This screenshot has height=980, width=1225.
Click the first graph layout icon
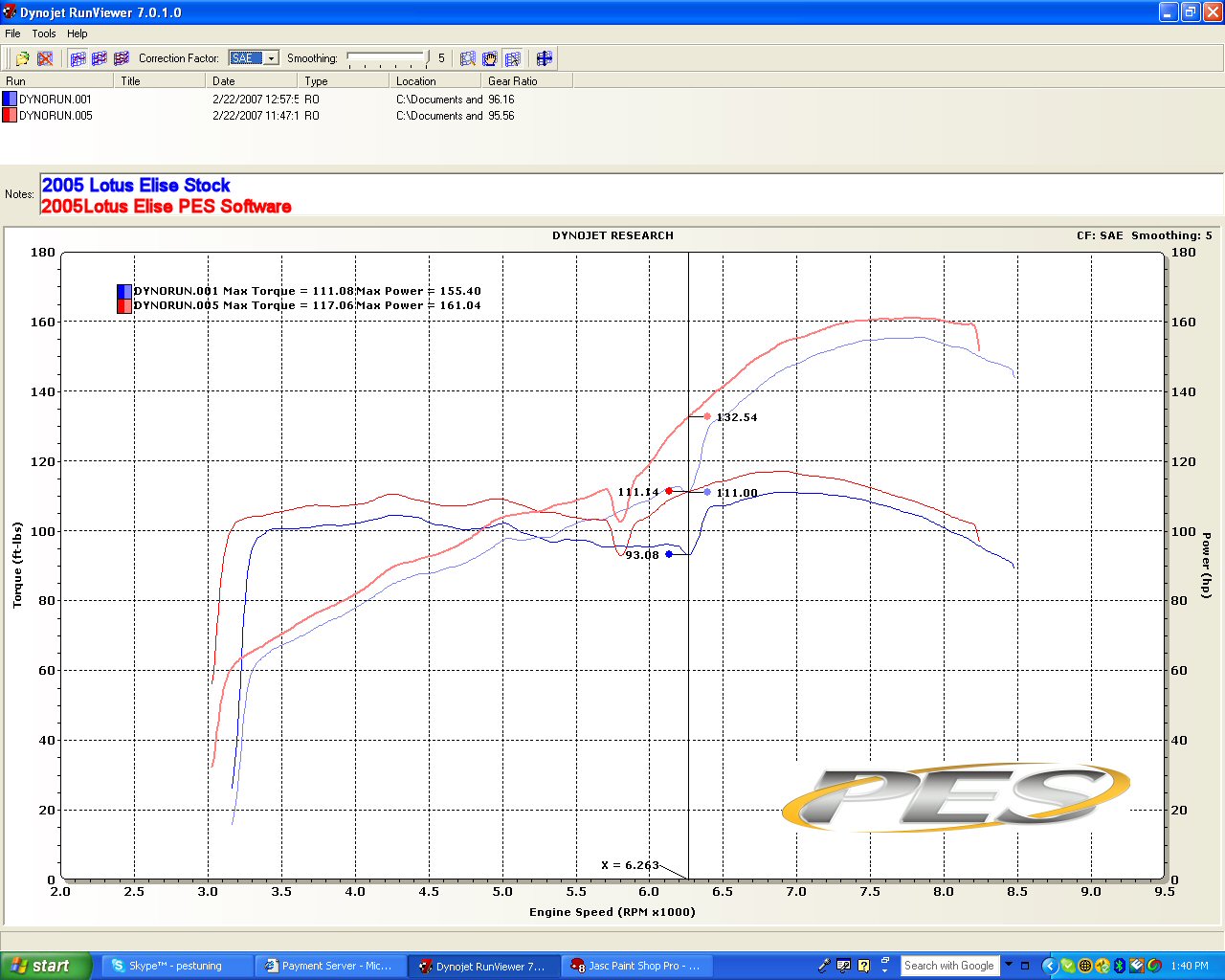[x=78, y=58]
